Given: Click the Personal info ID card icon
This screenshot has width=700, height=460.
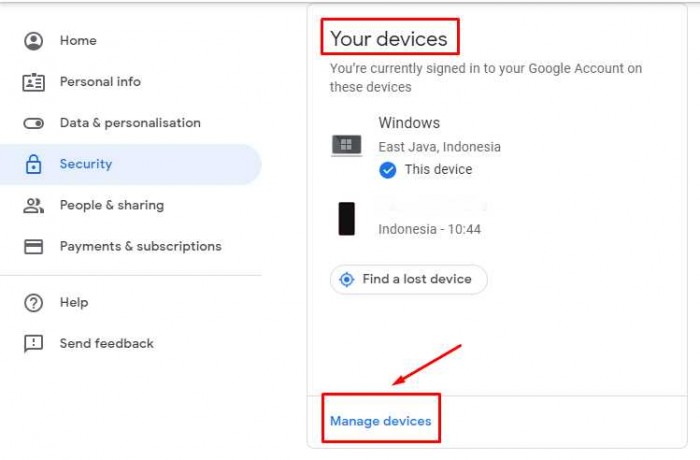Looking at the screenshot, I should [33, 82].
